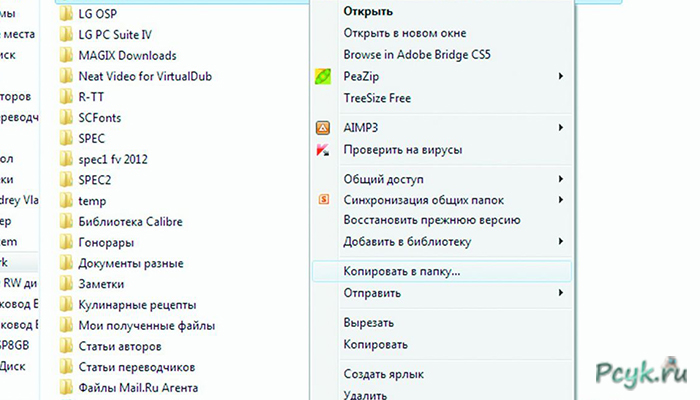The width and height of the screenshot is (700, 400).
Task: Click the folder name Файлы Mail.Ru Агента
Action: point(138,388)
